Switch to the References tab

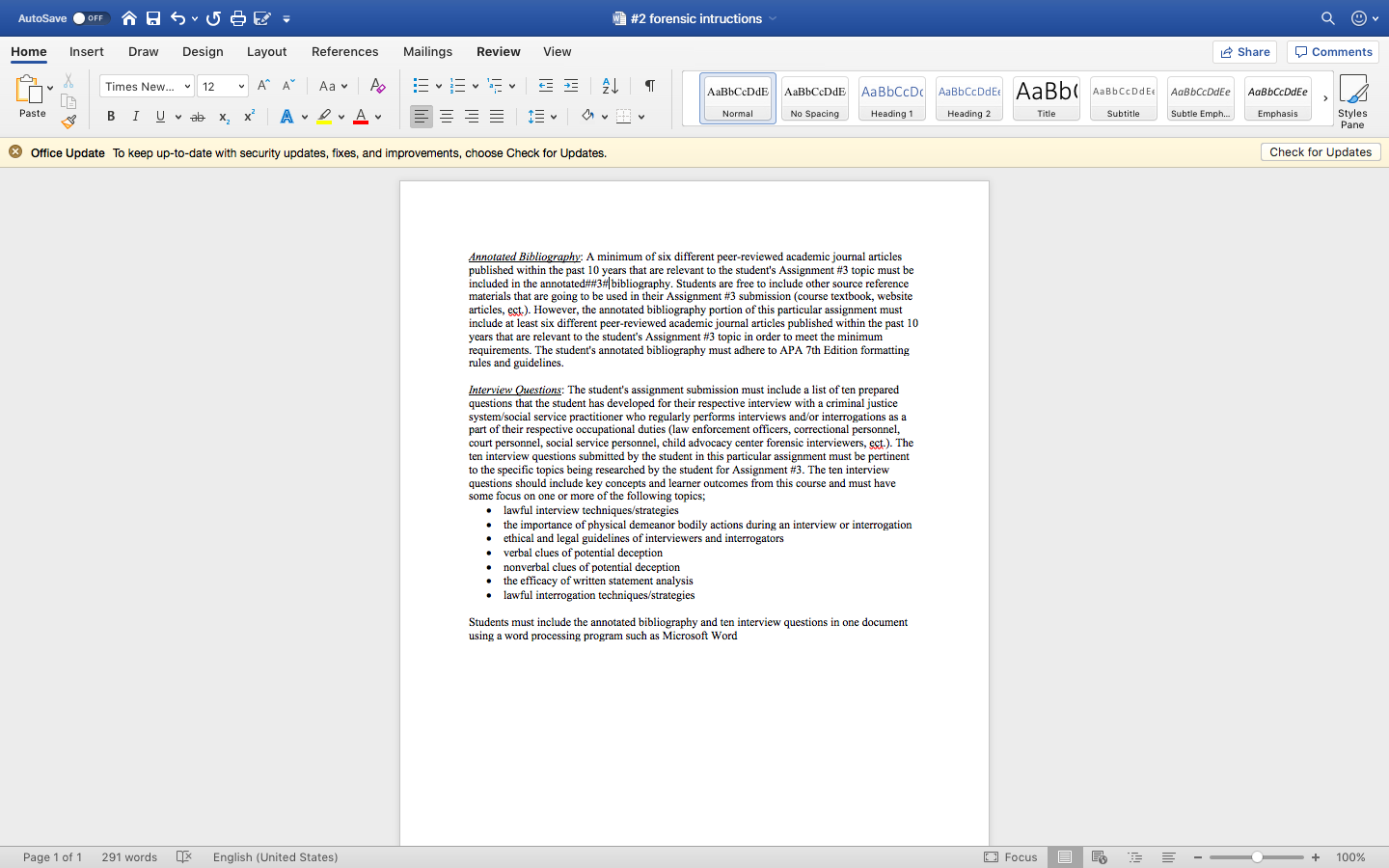[x=344, y=52]
